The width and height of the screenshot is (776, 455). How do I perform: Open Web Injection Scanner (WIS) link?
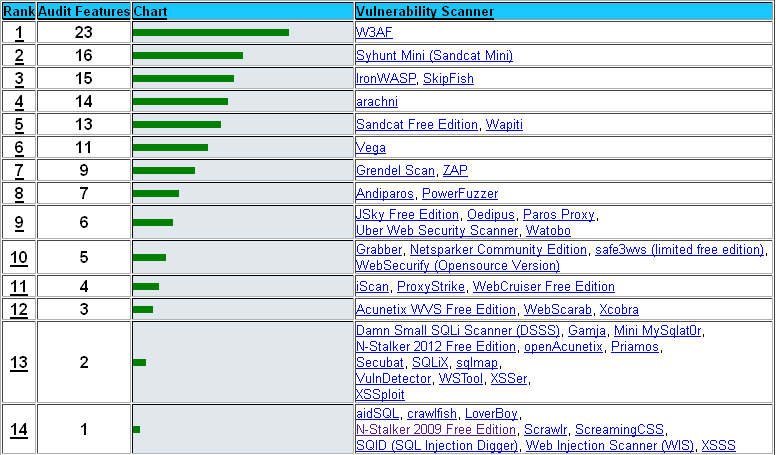pyautogui.click(x=610, y=446)
